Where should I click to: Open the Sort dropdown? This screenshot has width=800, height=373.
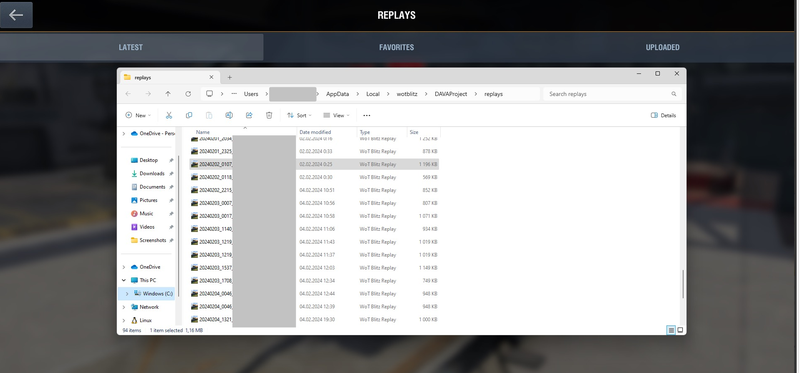point(299,115)
